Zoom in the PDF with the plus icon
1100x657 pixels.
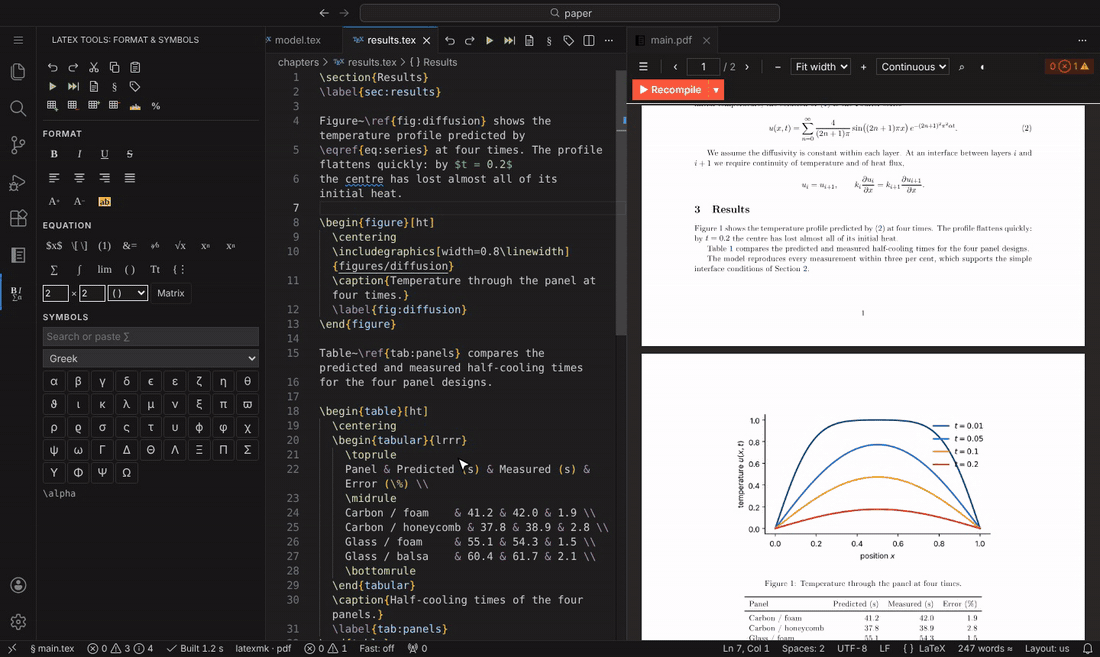864,67
